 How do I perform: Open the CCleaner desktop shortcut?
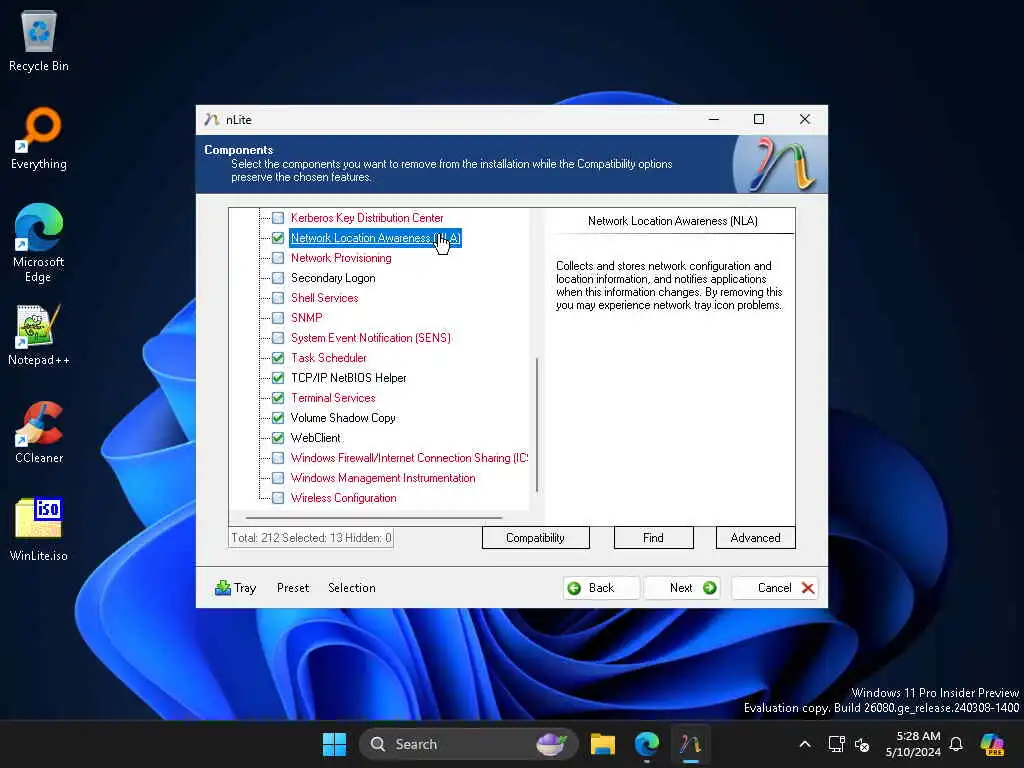[39, 432]
